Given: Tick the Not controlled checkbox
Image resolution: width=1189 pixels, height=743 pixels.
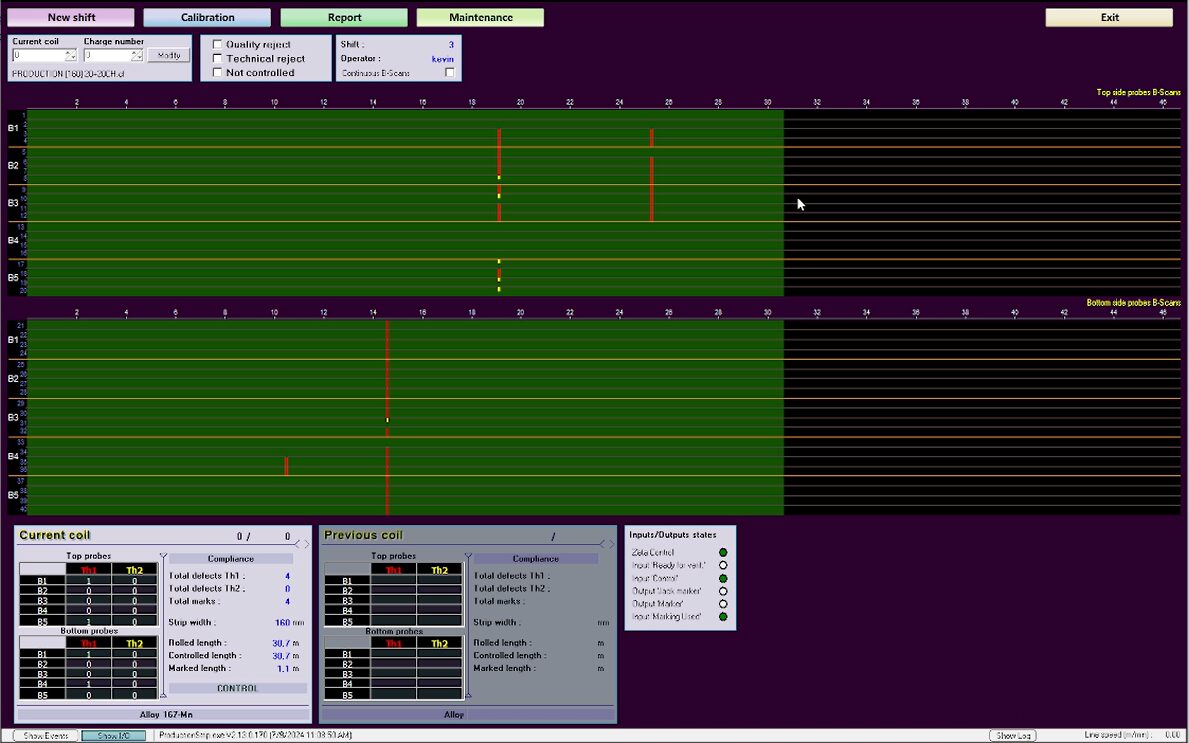Looking at the screenshot, I should [x=218, y=73].
